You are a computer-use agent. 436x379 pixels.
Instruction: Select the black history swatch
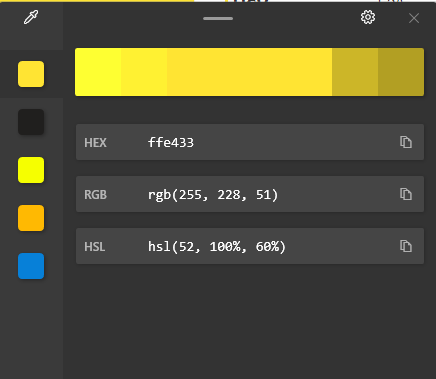point(31,122)
